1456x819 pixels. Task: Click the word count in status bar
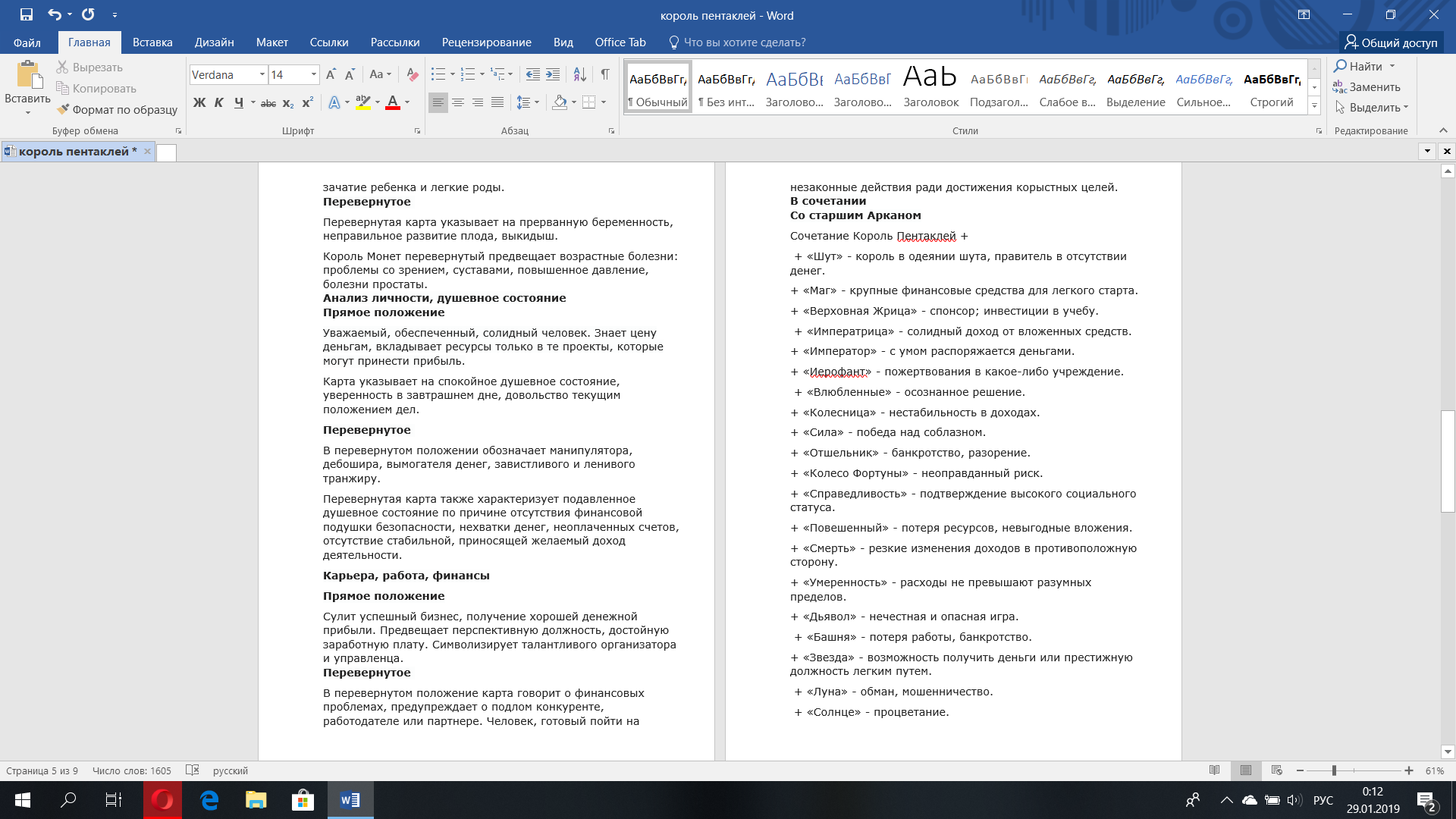click(x=132, y=770)
